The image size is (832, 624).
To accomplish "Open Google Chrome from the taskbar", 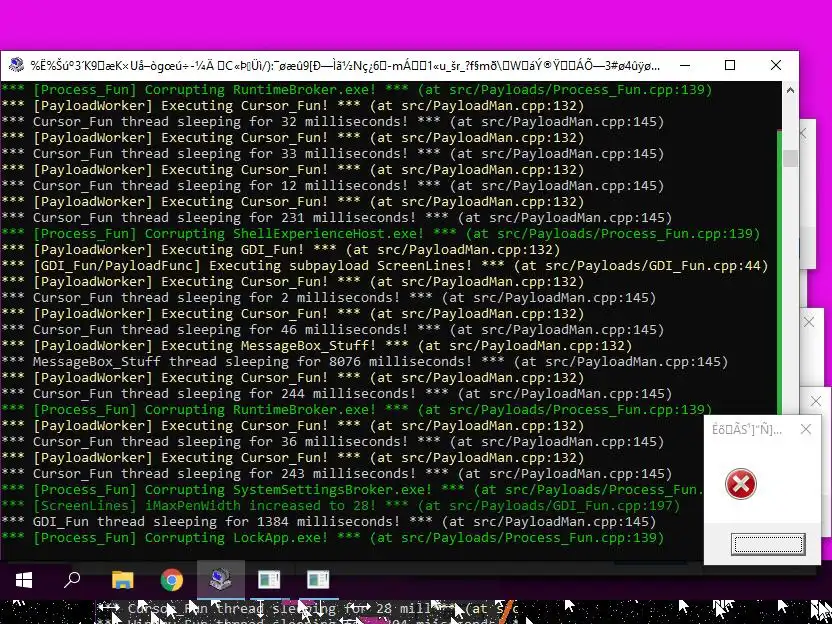I will point(171,580).
